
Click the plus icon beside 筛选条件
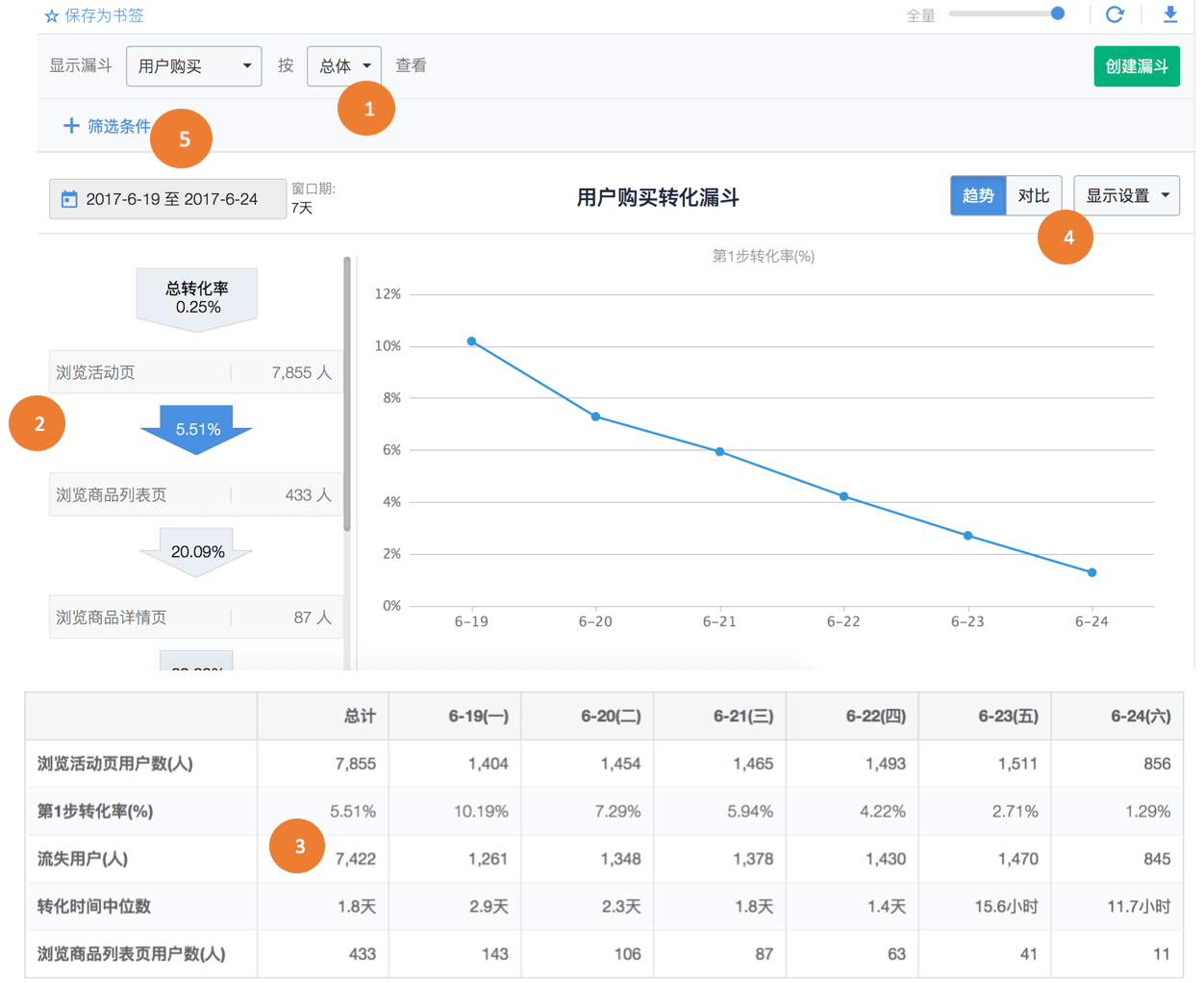71,126
